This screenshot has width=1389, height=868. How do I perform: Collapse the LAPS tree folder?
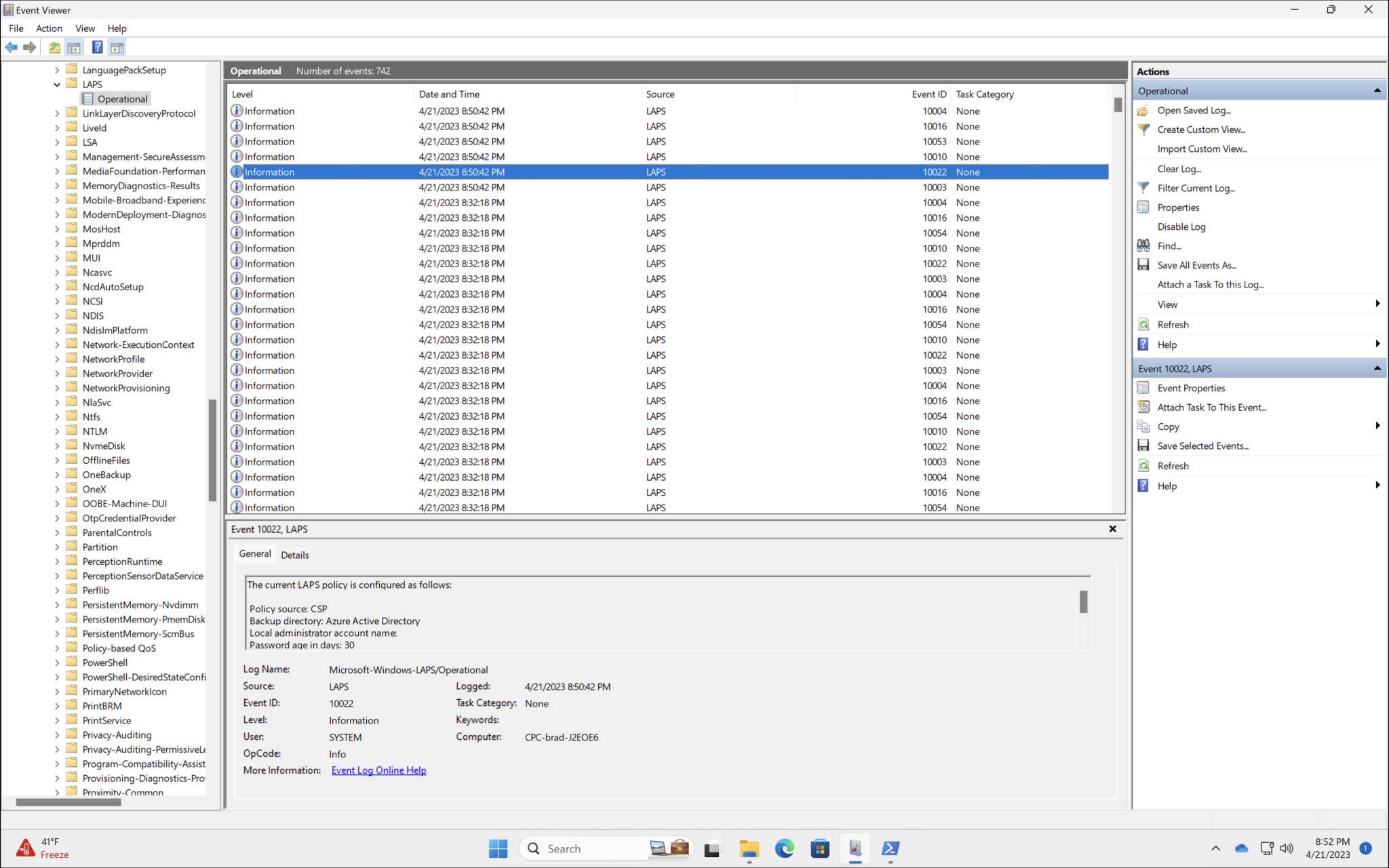click(x=57, y=85)
